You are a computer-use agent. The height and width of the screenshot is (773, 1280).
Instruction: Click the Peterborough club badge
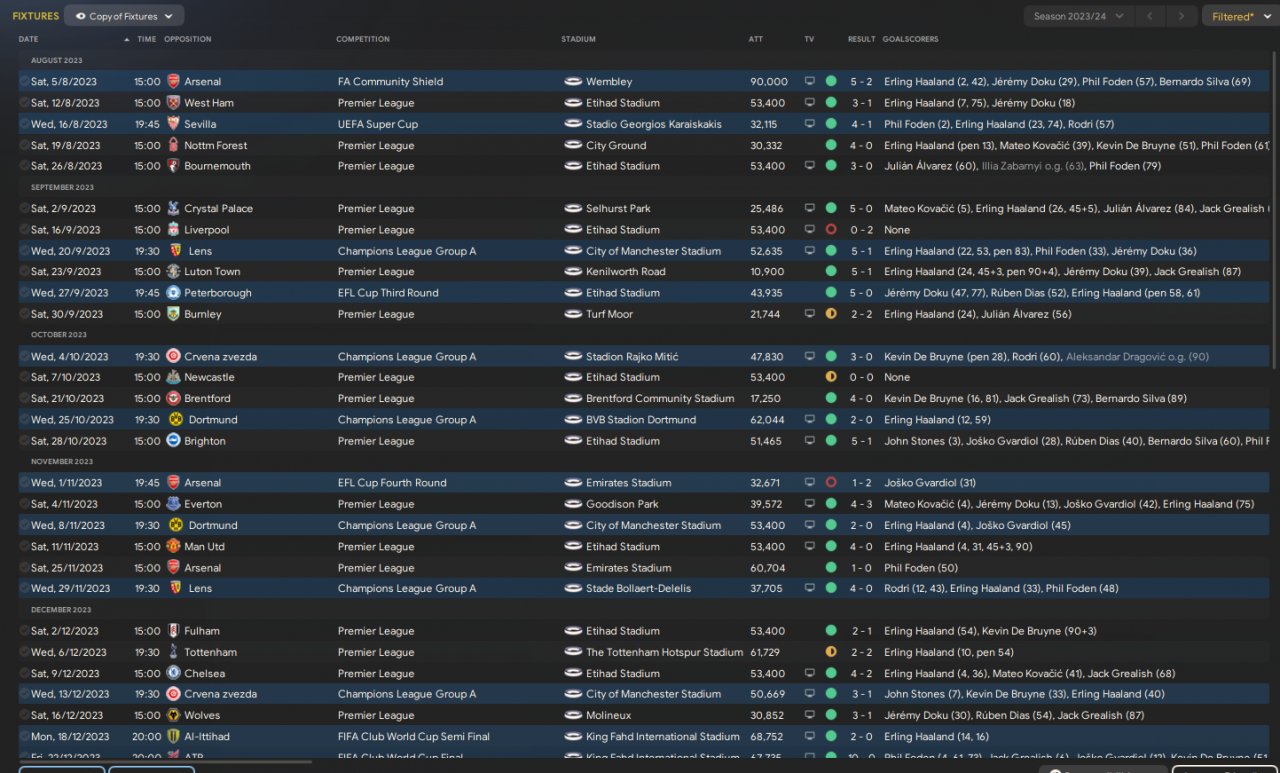(x=173, y=293)
